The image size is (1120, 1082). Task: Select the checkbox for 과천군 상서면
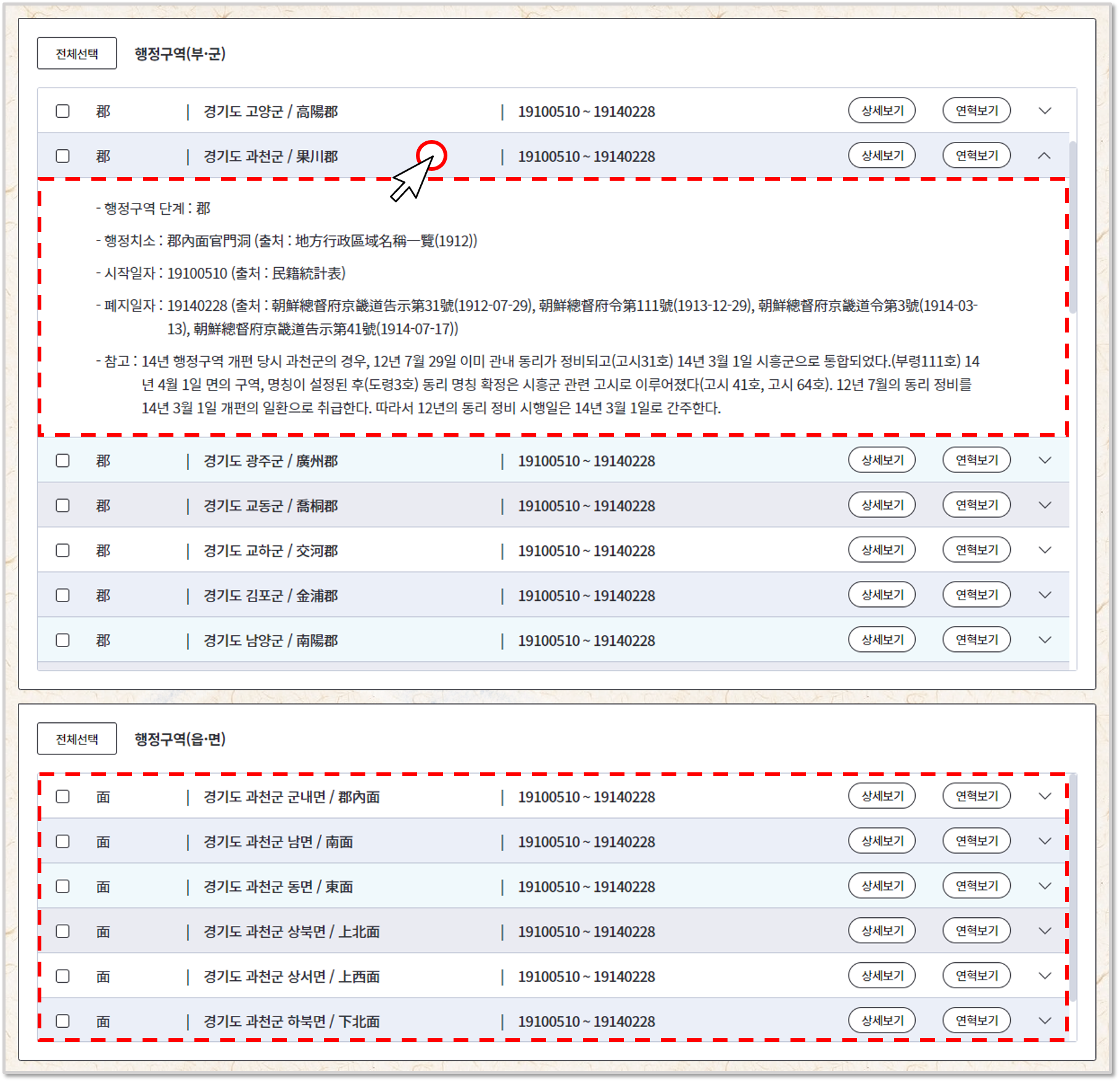pos(62,977)
